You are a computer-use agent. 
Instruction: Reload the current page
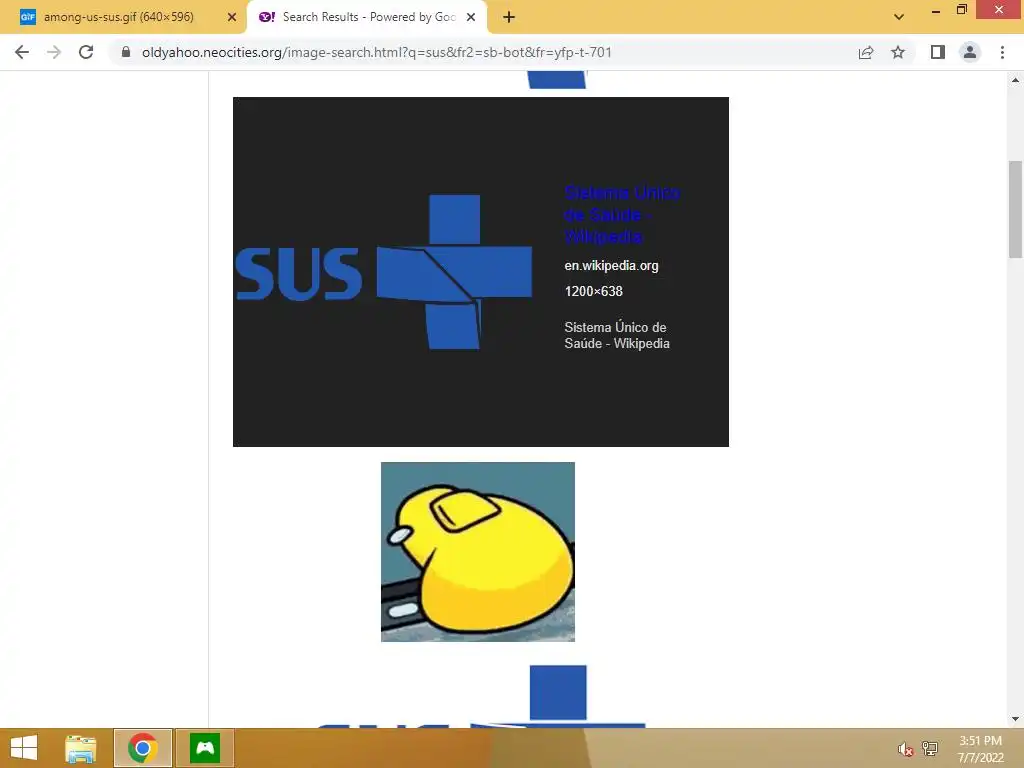86,52
